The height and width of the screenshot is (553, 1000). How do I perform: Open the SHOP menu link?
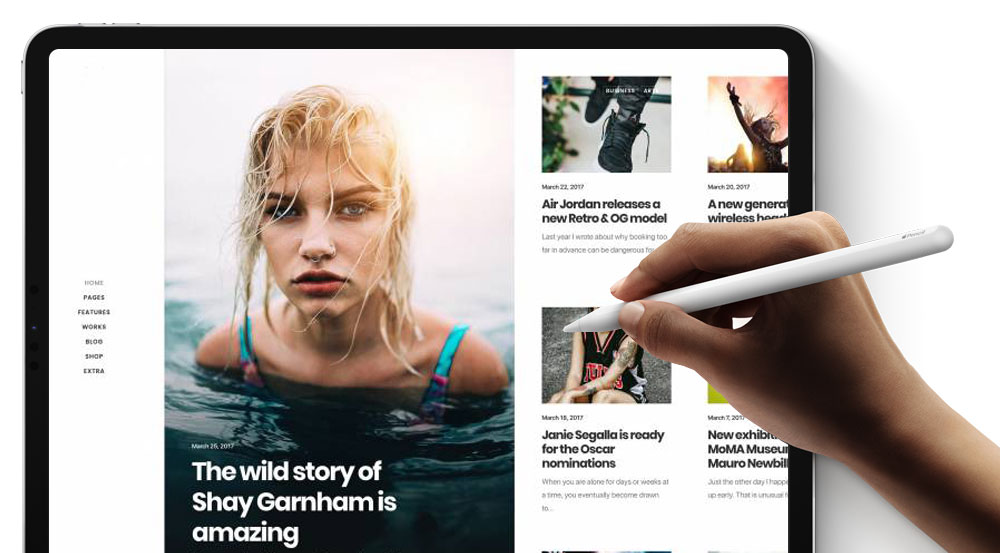(94, 356)
